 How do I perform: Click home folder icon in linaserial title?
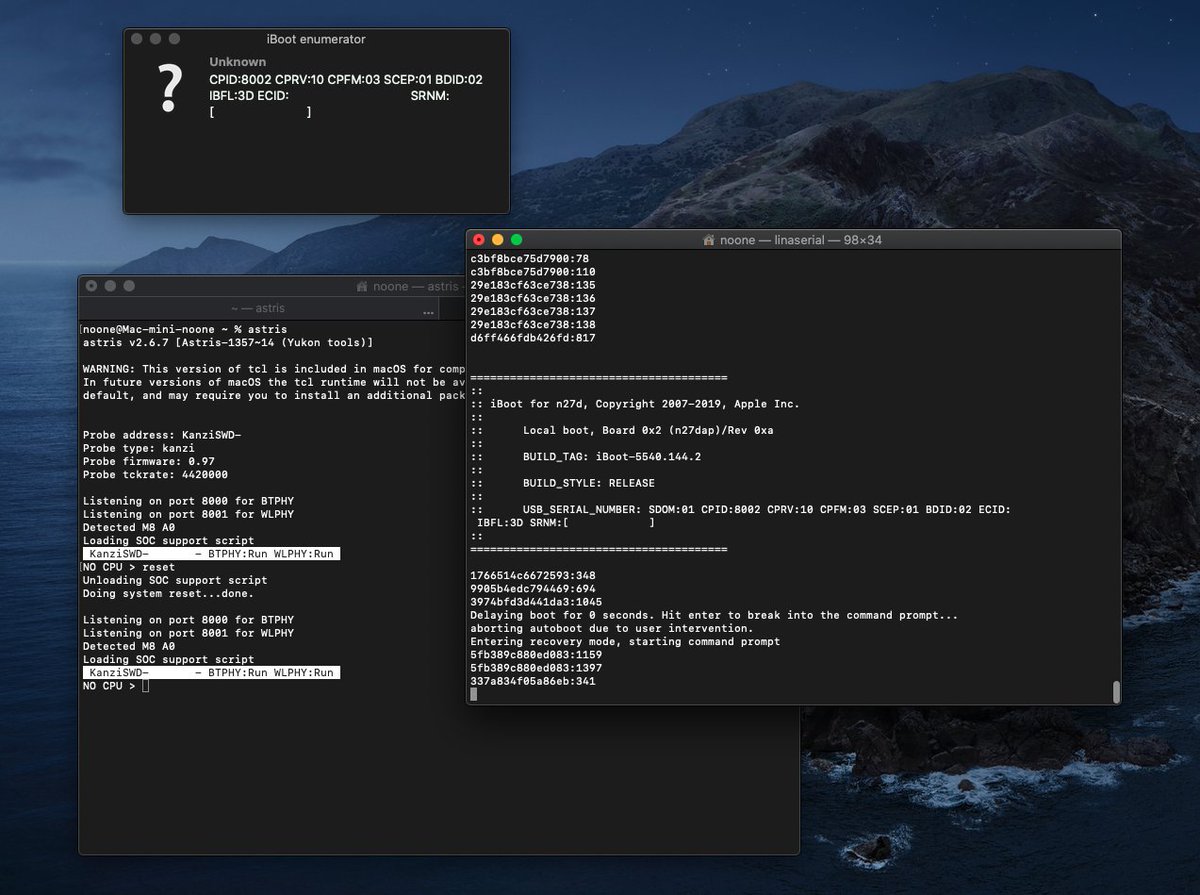click(708, 240)
